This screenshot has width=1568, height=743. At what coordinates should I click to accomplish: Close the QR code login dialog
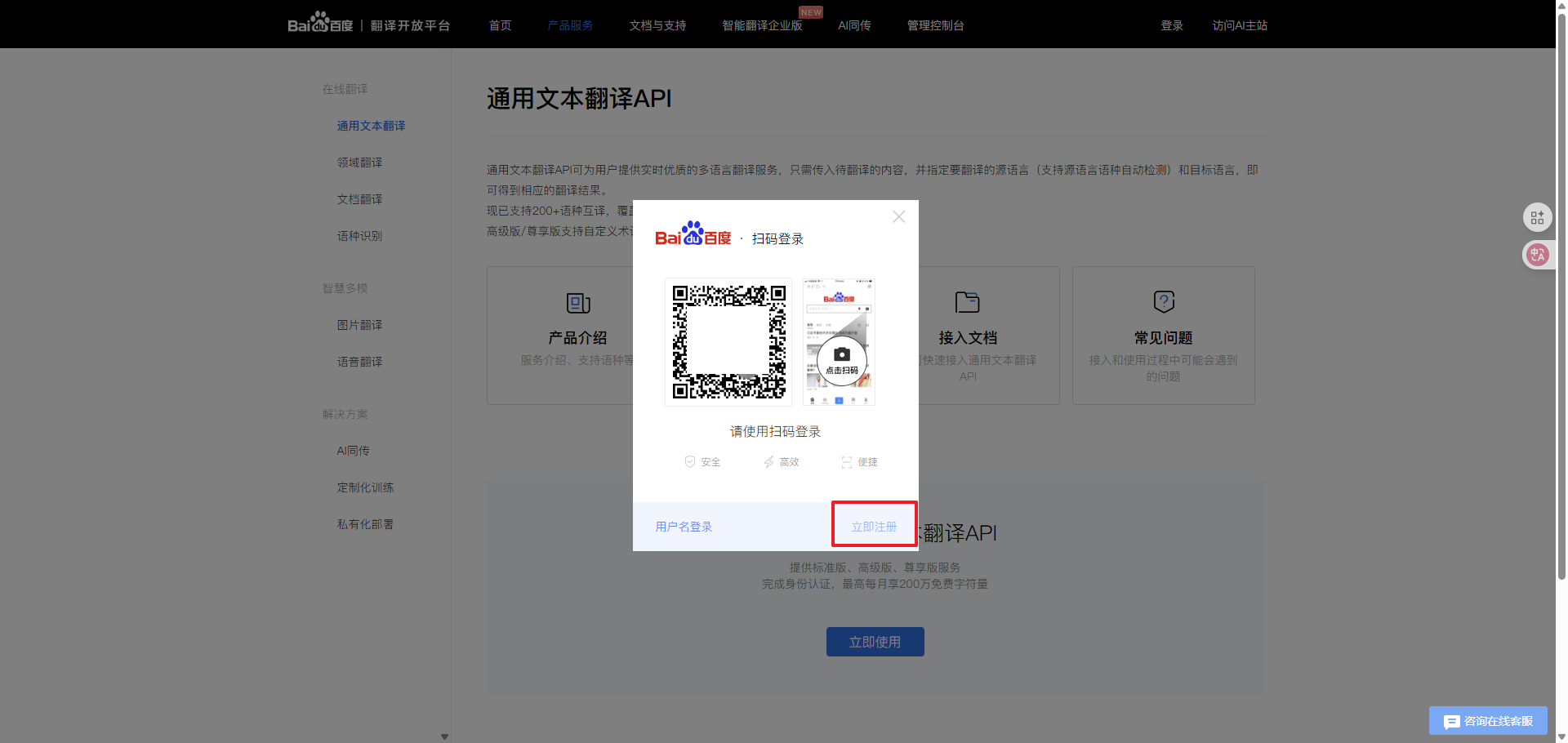click(898, 216)
